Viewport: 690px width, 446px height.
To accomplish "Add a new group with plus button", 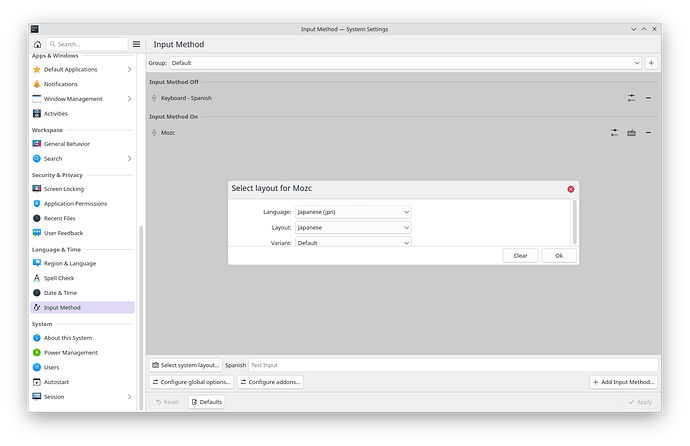I will pyautogui.click(x=651, y=63).
